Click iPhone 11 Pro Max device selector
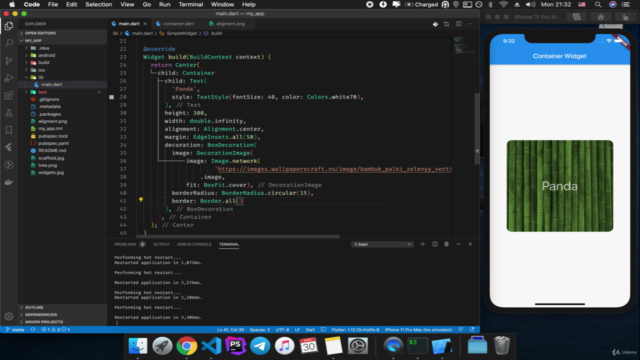640x360 pixels. (x=418, y=329)
